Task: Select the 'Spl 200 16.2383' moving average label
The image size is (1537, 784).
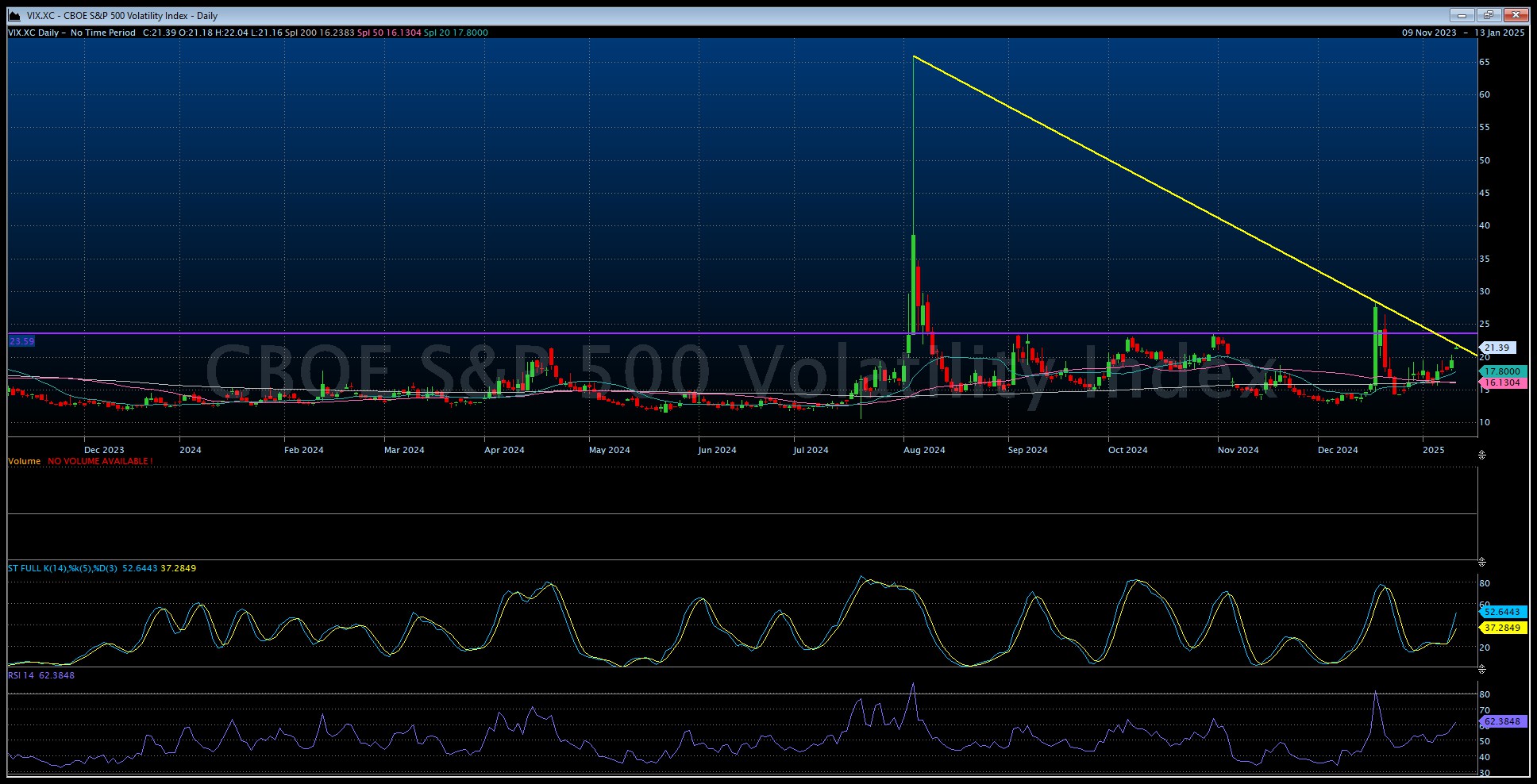Action: point(319,33)
